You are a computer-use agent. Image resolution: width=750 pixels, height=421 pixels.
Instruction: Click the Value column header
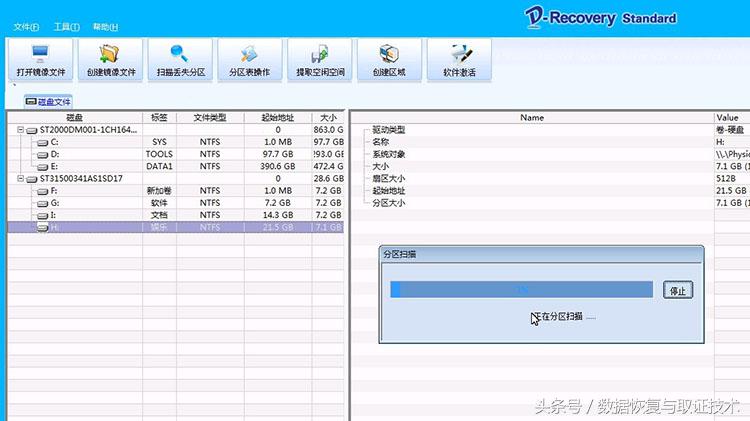click(x=732, y=117)
